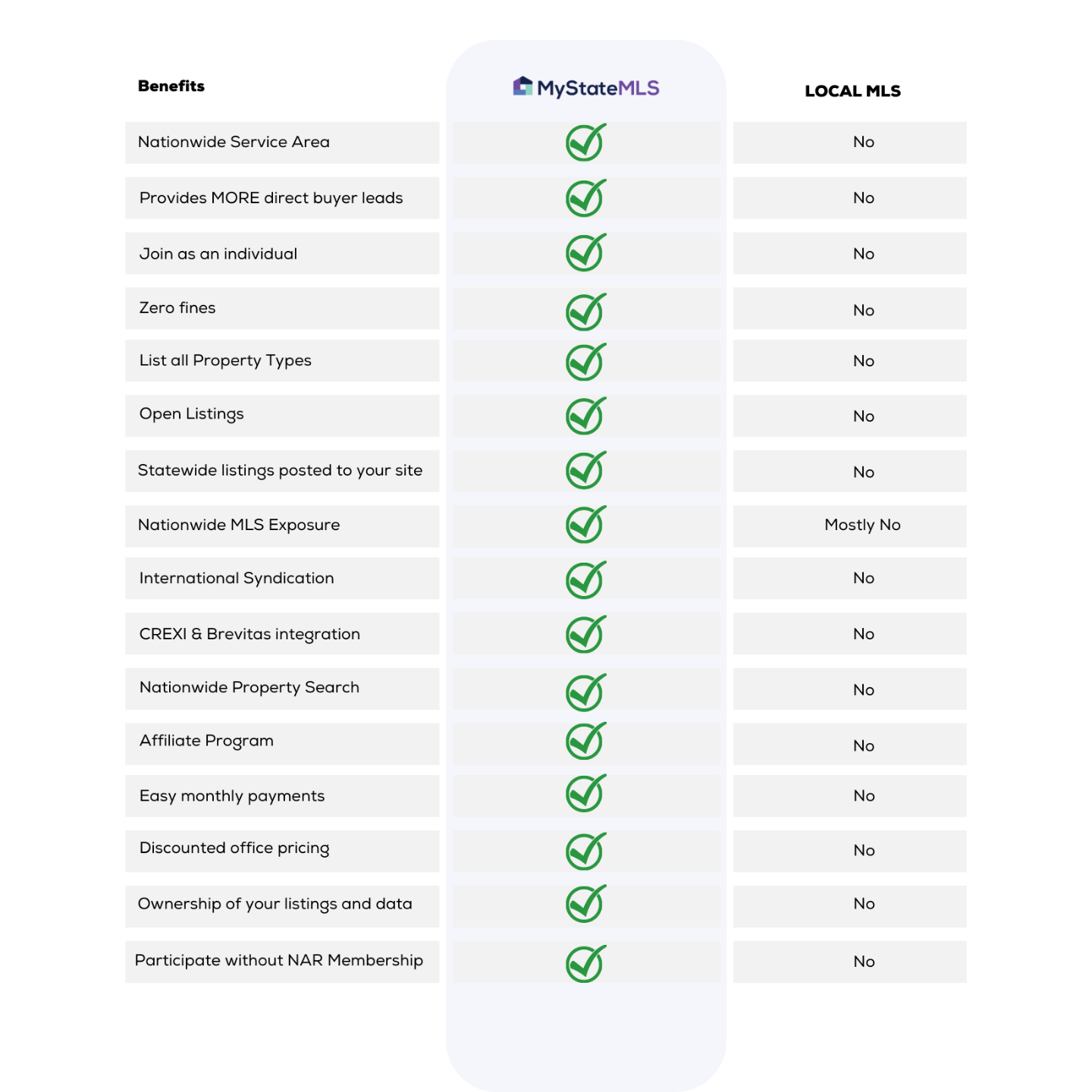Click the Benefits column header

click(x=171, y=86)
